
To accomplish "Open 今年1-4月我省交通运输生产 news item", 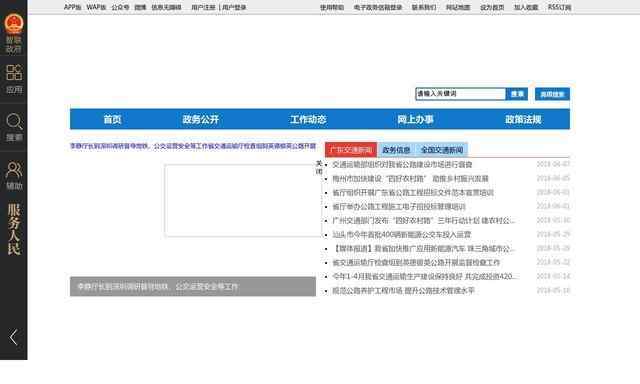I will point(424,277).
